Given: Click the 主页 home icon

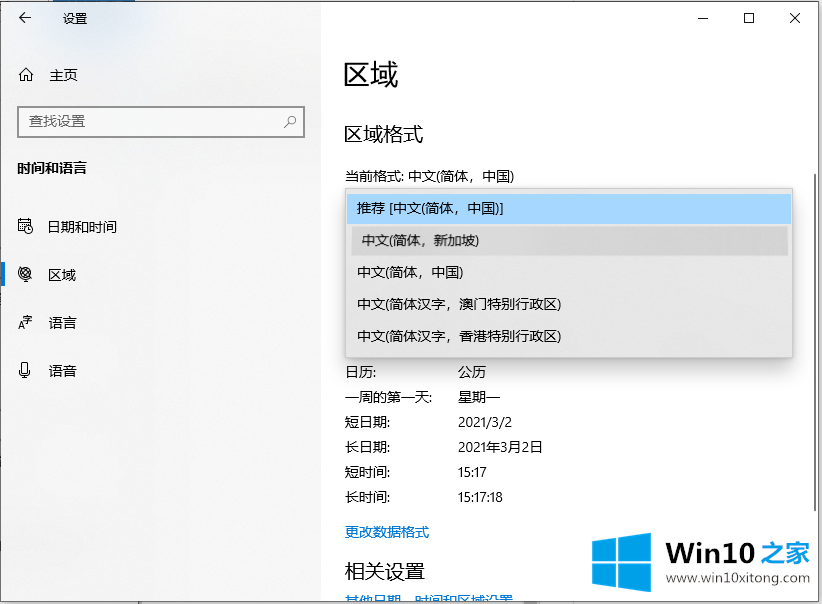Looking at the screenshot, I should pyautogui.click(x=26, y=75).
